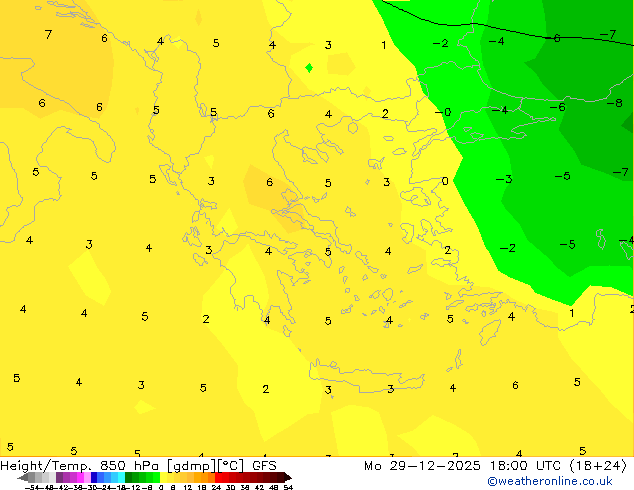Click the "[°C]" unit label

coord(231,466)
